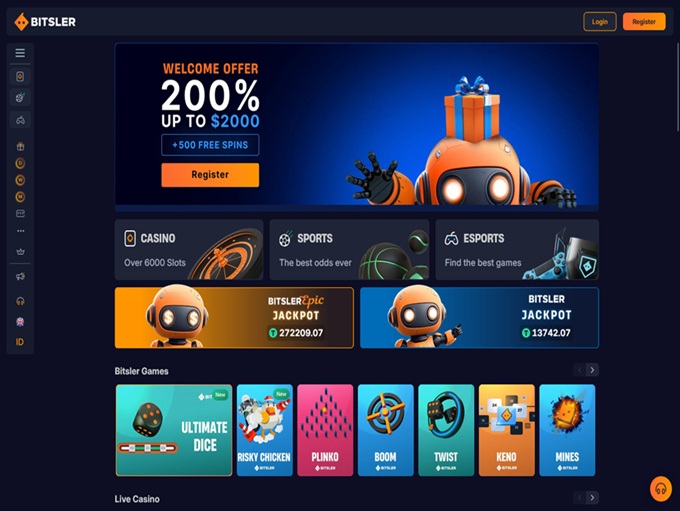This screenshot has height=511, width=680.
Task: Select the UK flag language icon
Action: tap(20, 322)
